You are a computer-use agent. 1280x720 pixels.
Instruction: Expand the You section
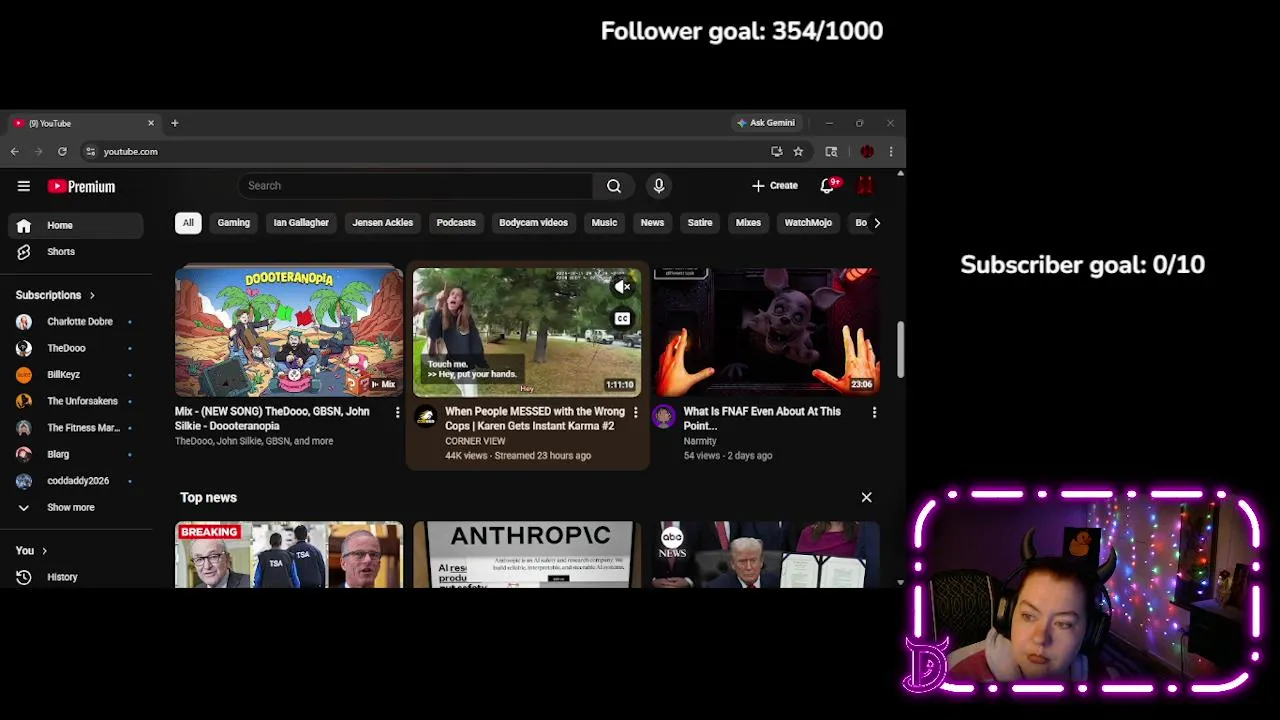point(31,550)
